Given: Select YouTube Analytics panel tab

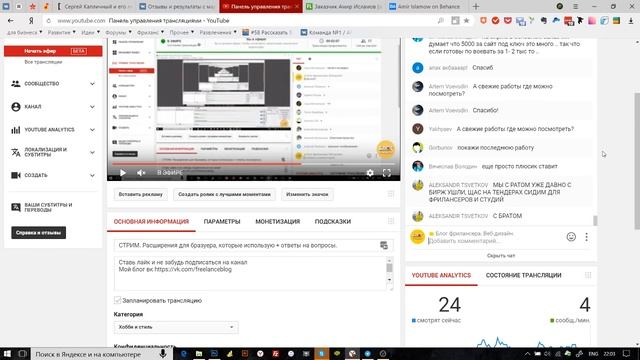Looking at the screenshot, I should 441,275.
